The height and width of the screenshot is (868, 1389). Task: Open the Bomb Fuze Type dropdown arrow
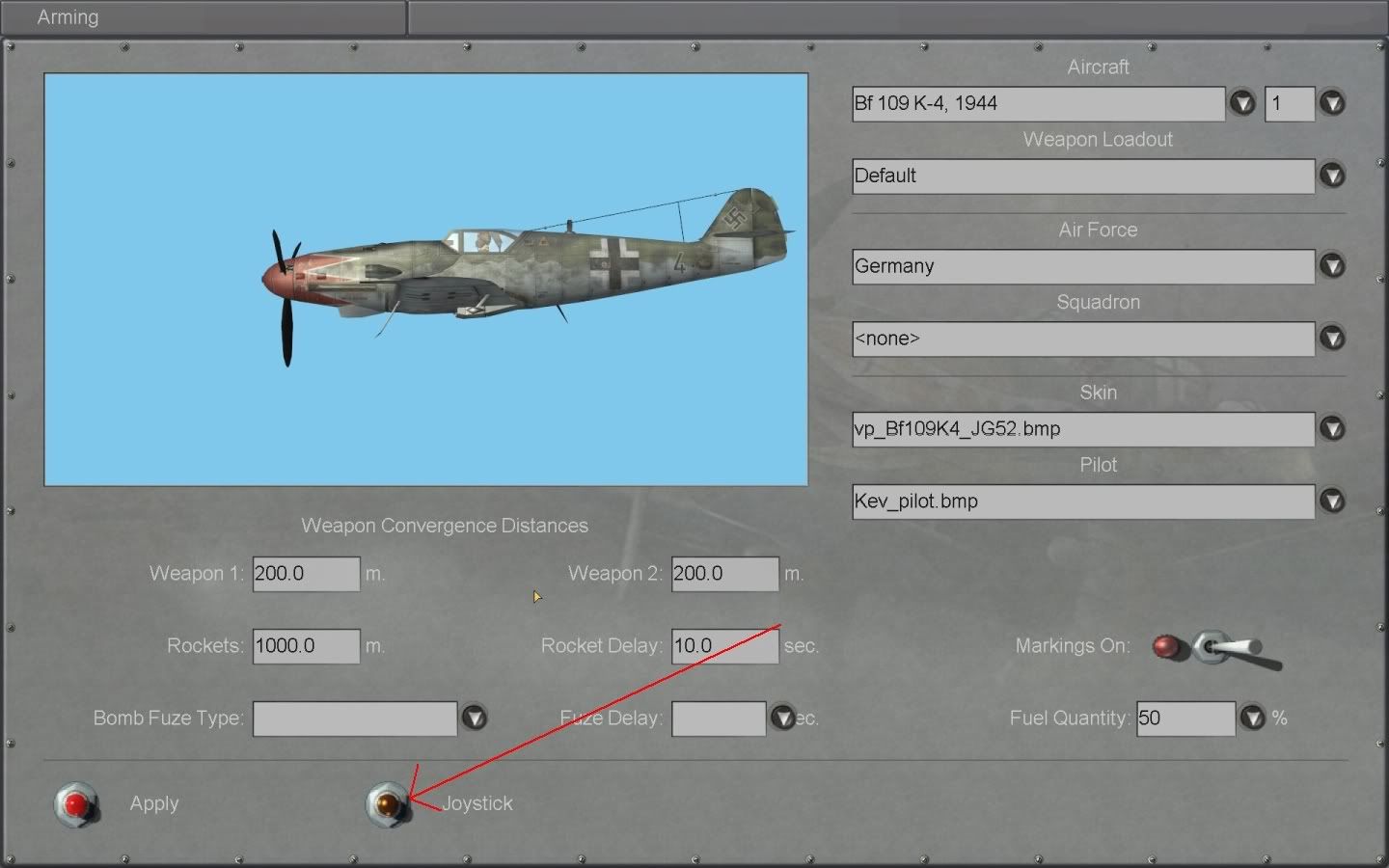(x=474, y=718)
